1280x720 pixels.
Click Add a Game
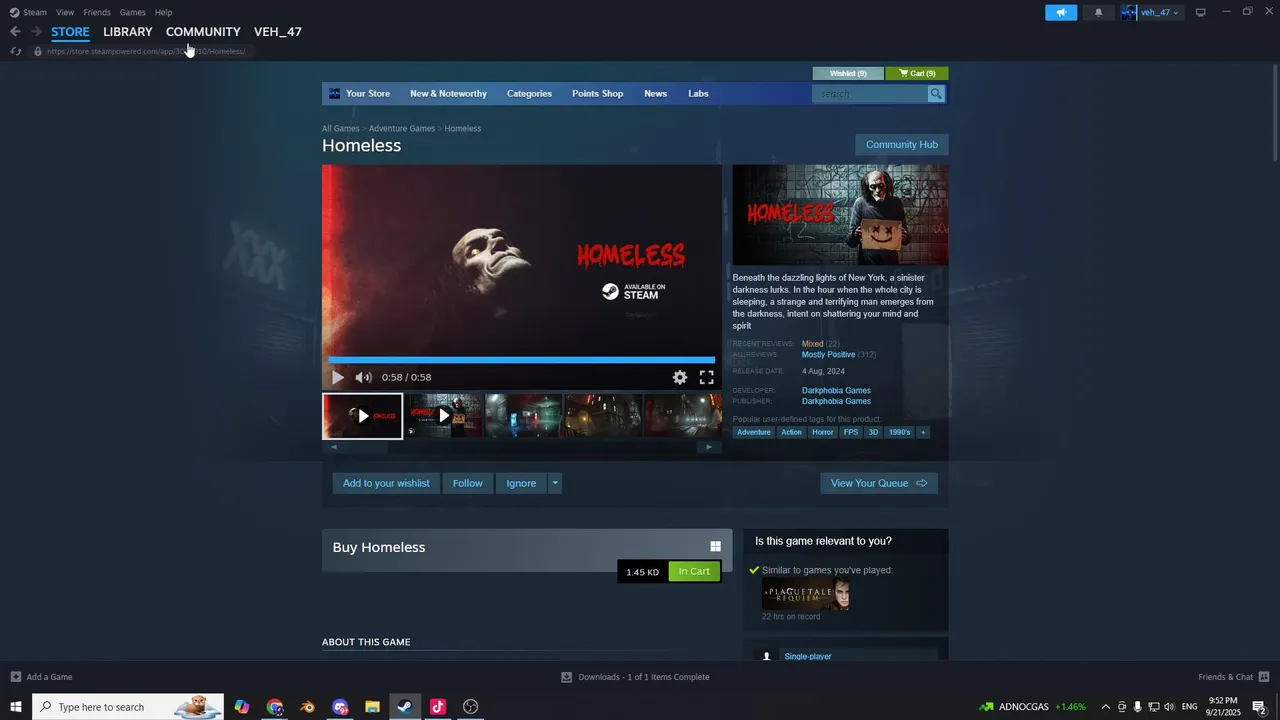pos(41,677)
